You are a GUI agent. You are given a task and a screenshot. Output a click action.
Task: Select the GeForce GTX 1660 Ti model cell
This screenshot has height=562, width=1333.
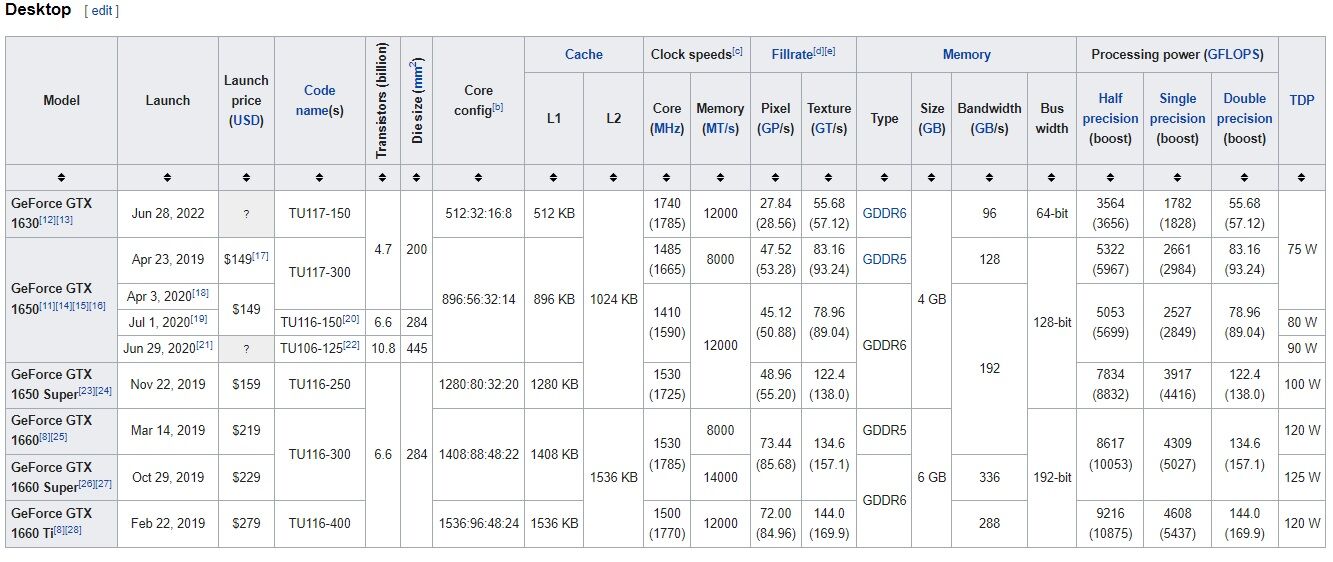coord(62,524)
